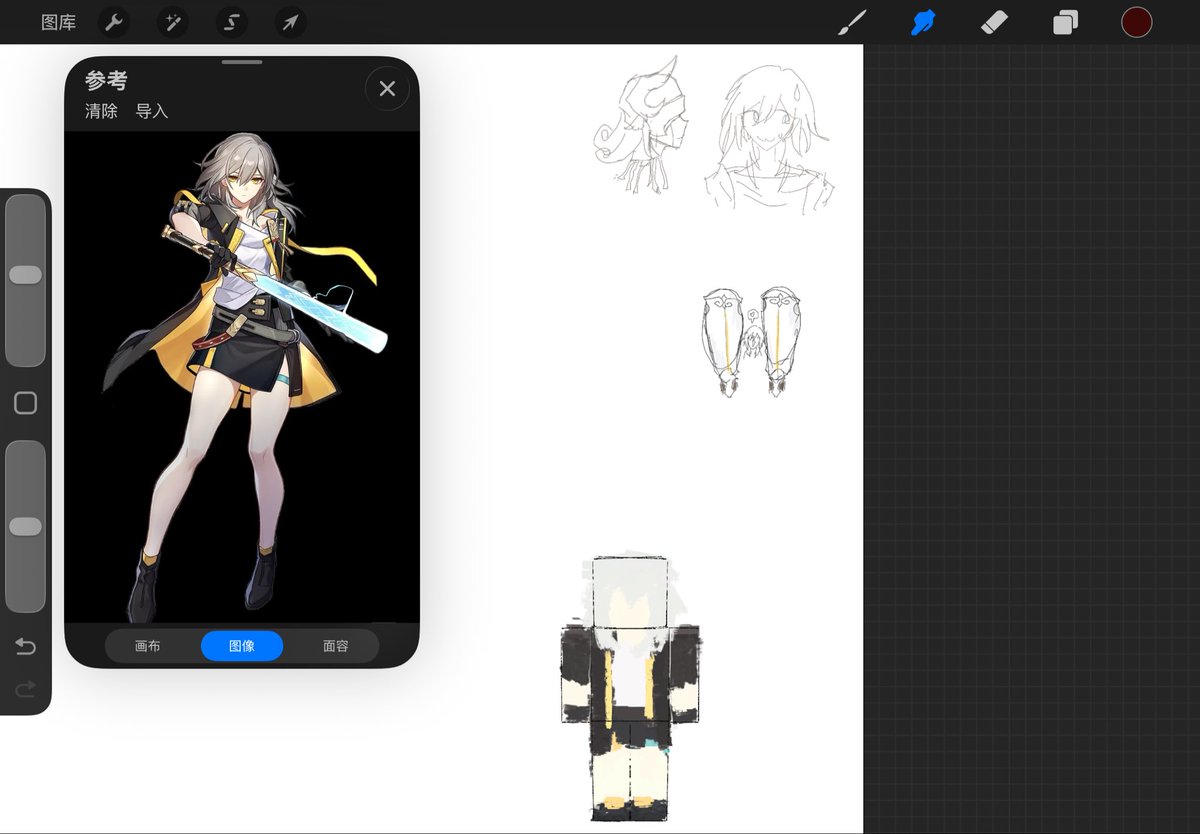Tap the square modify button in sidebar

click(25, 403)
